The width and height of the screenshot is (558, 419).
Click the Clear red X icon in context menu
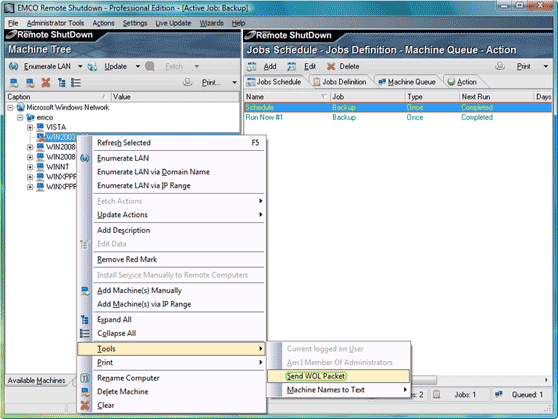coord(85,405)
